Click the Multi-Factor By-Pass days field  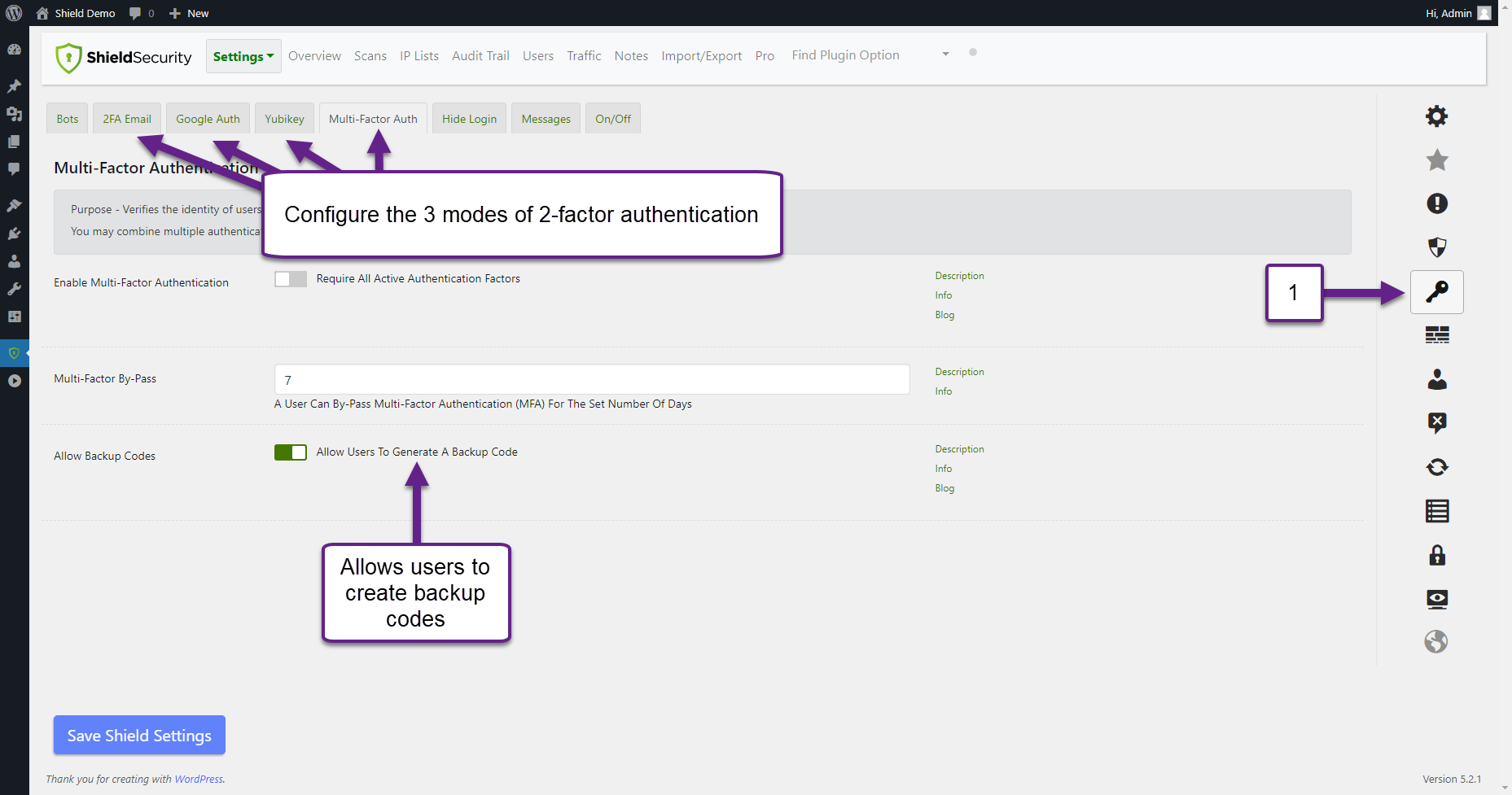point(592,379)
